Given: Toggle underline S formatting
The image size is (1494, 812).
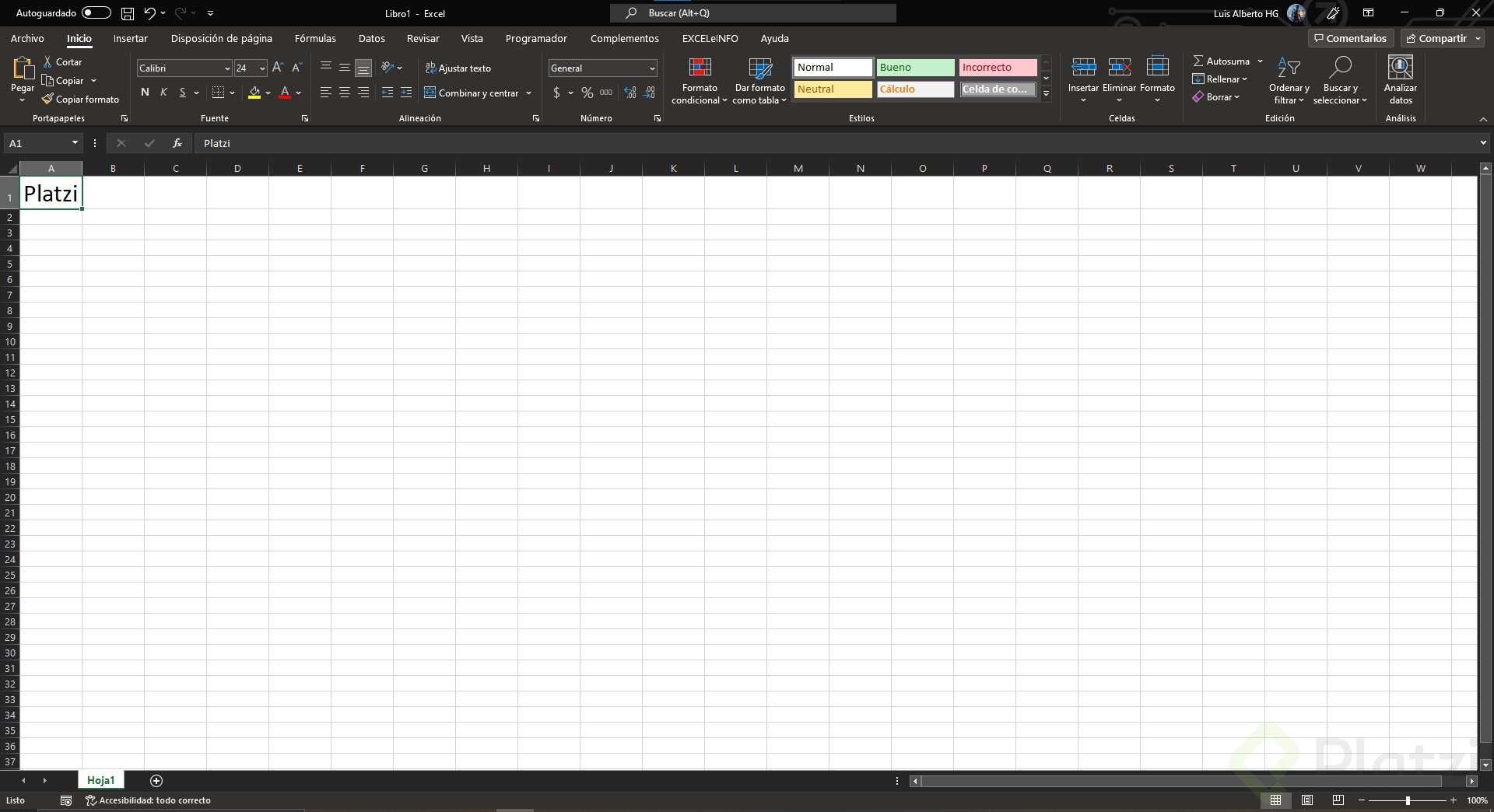Looking at the screenshot, I should (x=183, y=93).
